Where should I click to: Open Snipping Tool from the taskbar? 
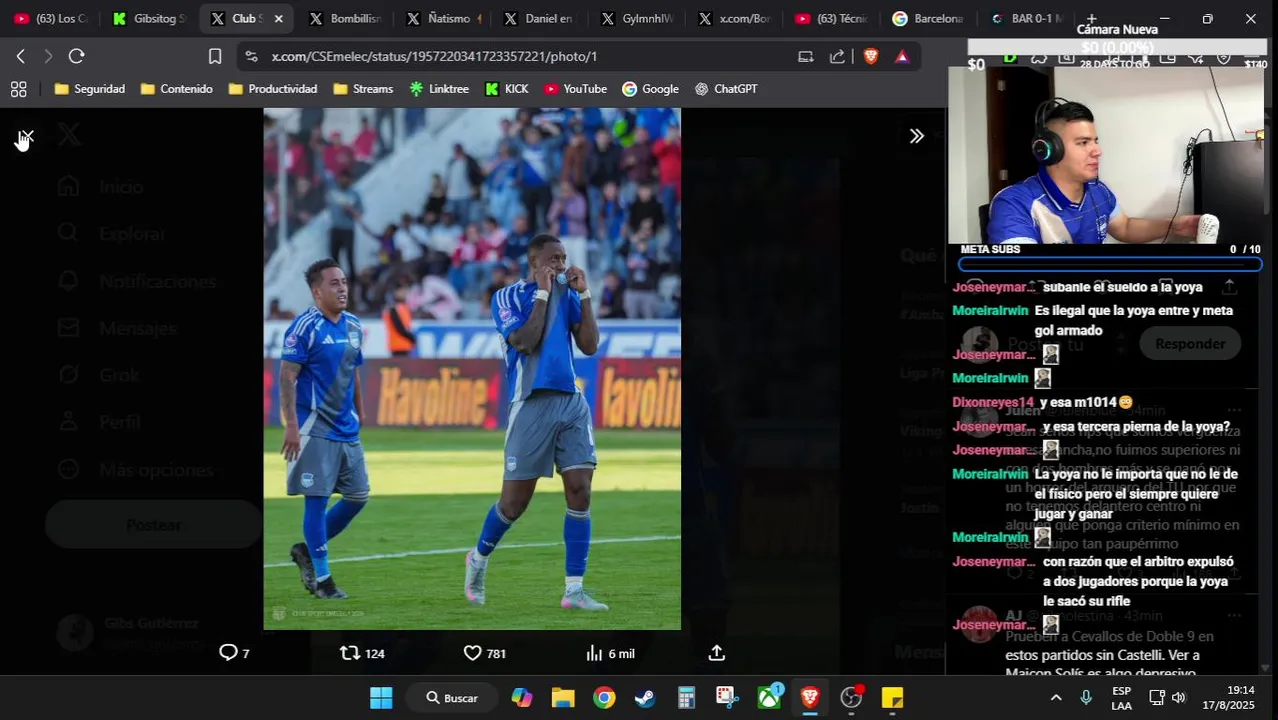point(727,697)
